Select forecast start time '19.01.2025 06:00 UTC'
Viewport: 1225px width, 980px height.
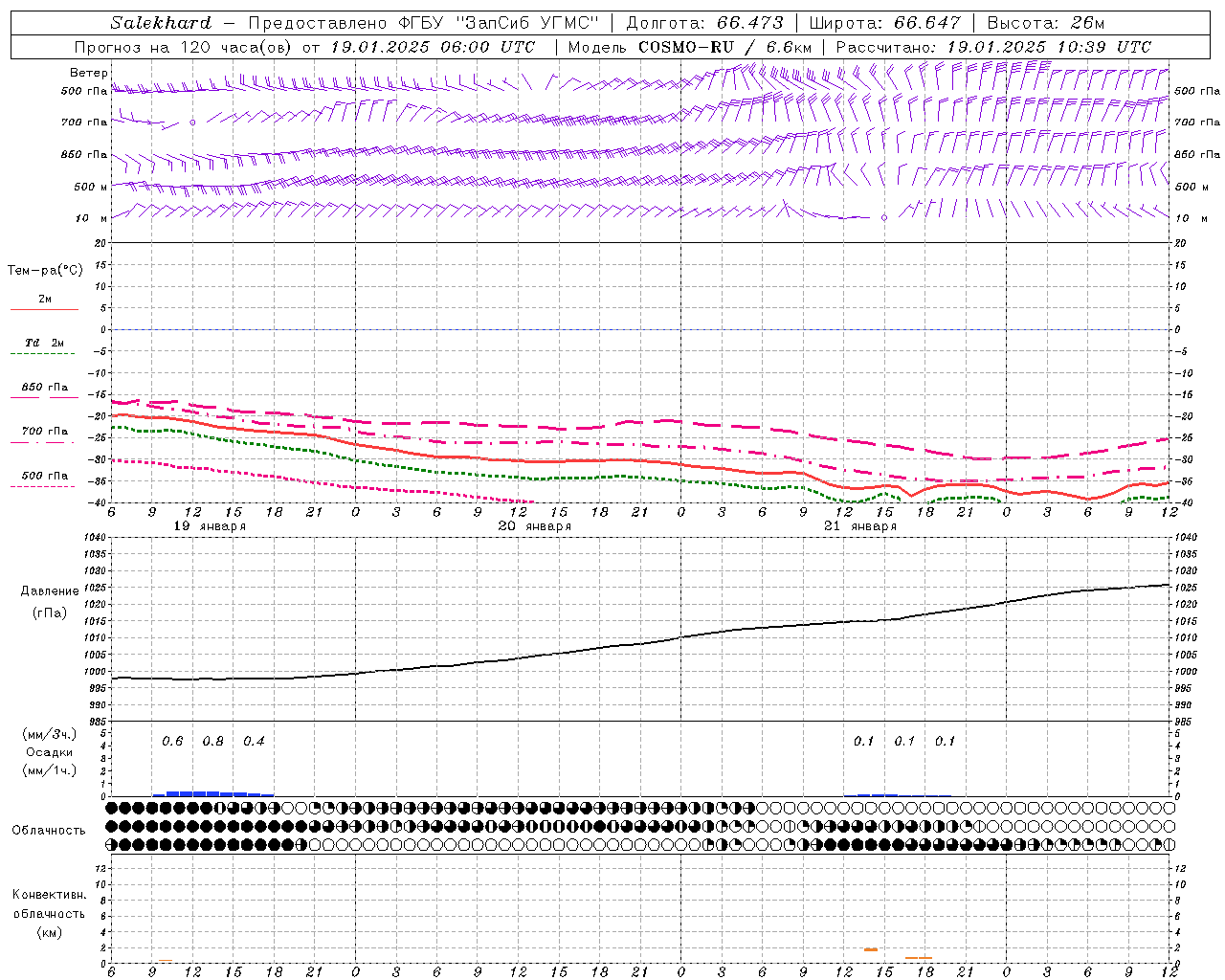(x=433, y=47)
